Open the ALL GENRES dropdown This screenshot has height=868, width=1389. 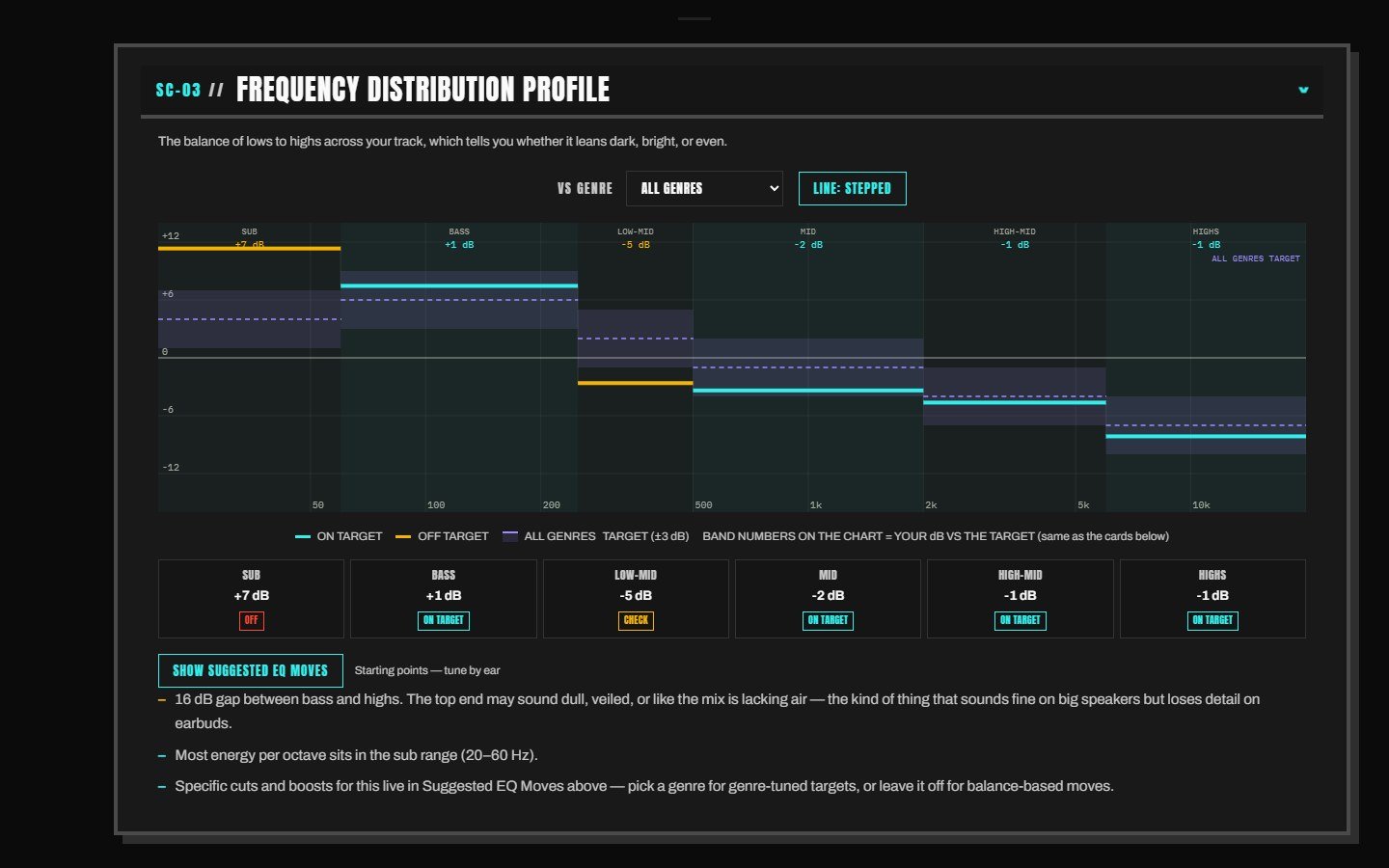(x=704, y=188)
